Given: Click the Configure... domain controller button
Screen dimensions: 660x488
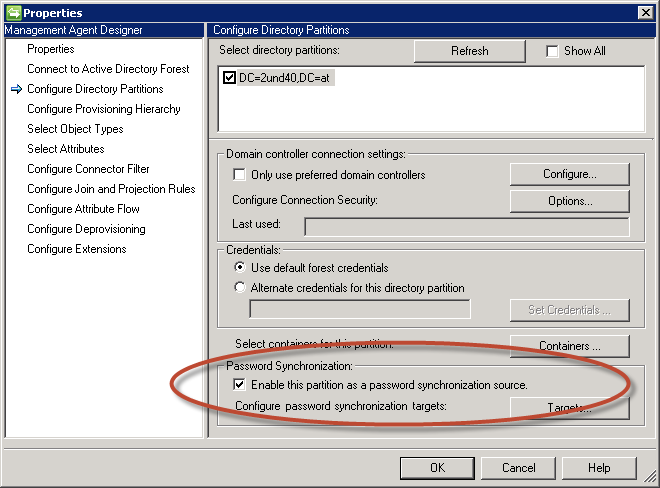Looking at the screenshot, I should 569,174.
